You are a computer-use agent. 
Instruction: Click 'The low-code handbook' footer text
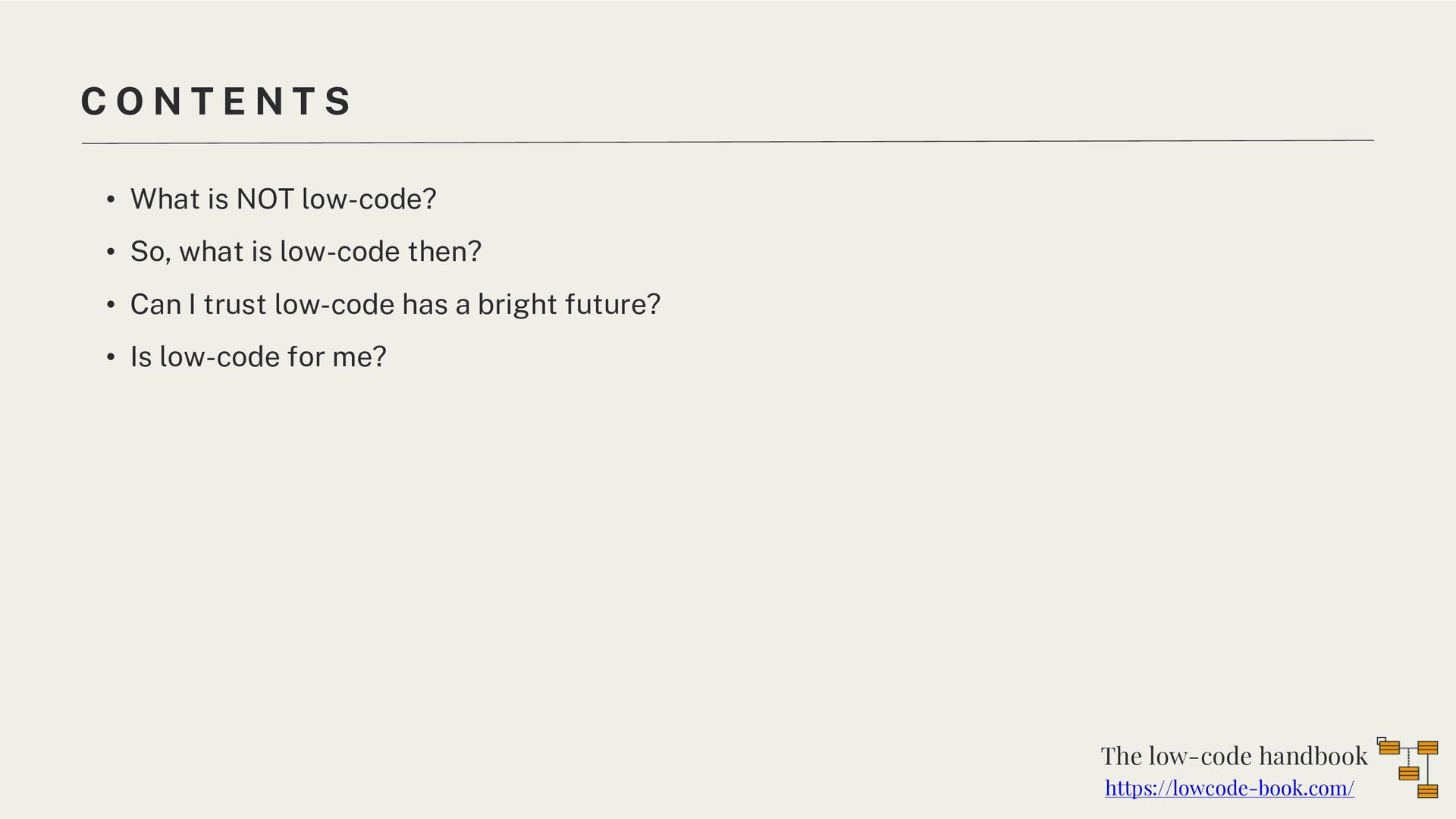(1234, 755)
